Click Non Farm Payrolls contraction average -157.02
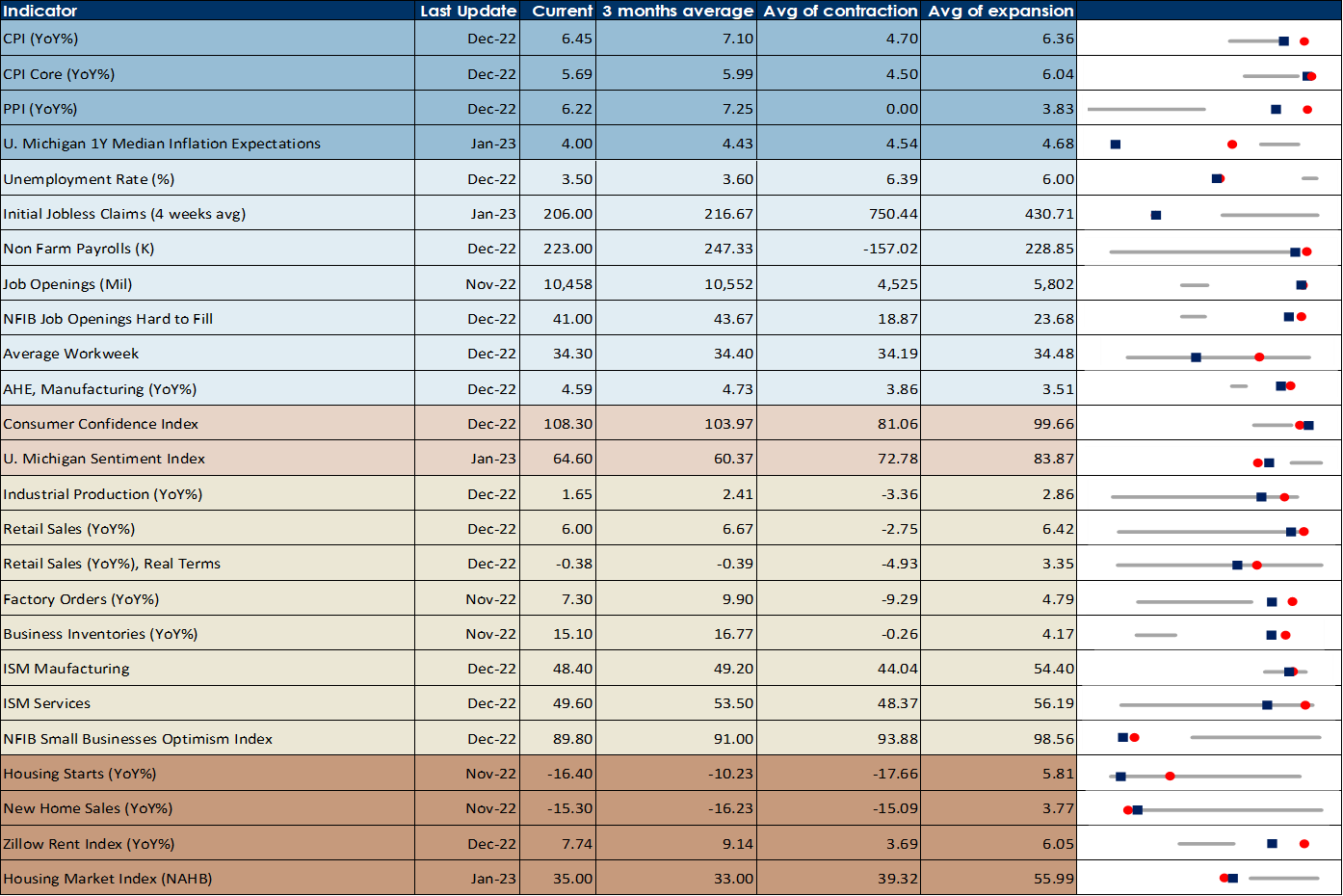The image size is (1343, 896). (x=890, y=249)
